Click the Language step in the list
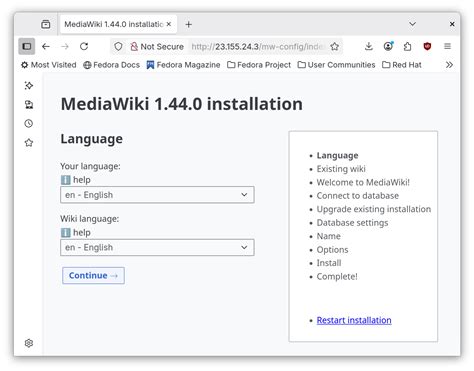474x371 pixels. coord(337,155)
